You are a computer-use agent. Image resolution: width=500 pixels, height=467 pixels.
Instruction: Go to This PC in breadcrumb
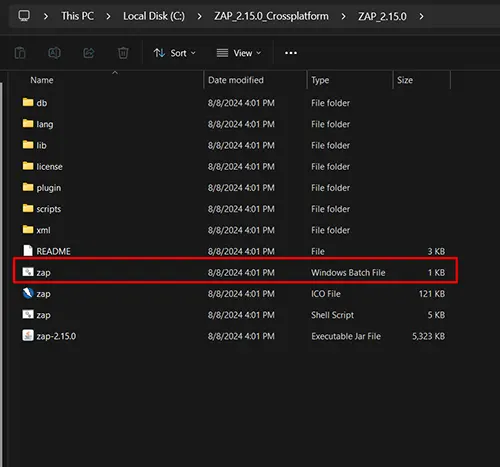(77, 16)
